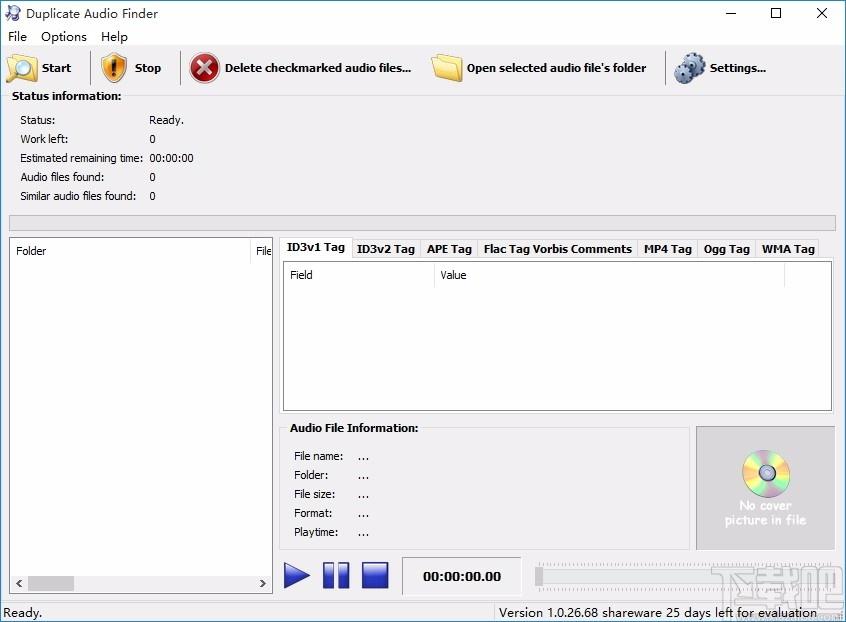Open the Flac Tag Vorbis Comments tab

click(557, 249)
